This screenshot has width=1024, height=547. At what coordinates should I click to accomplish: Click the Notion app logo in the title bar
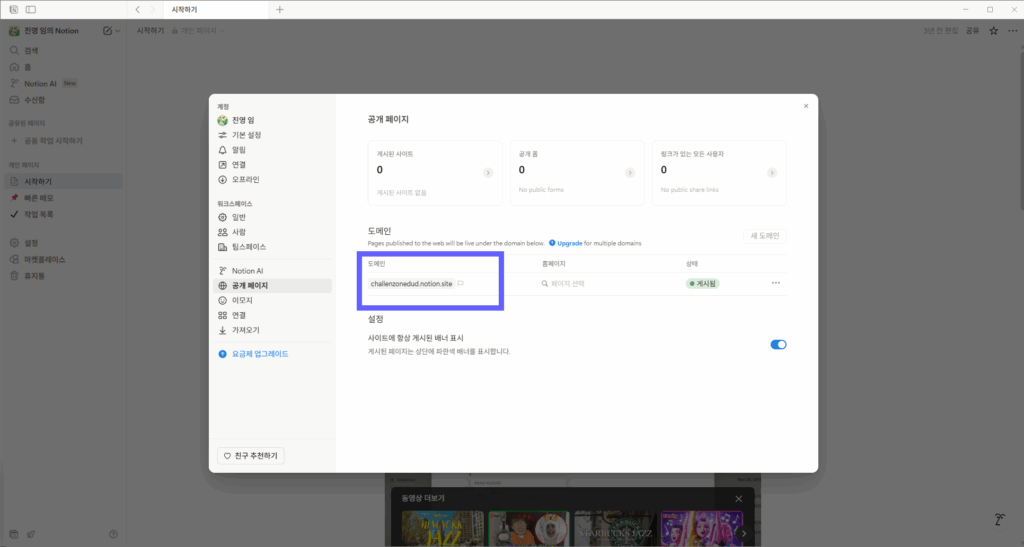[14, 10]
